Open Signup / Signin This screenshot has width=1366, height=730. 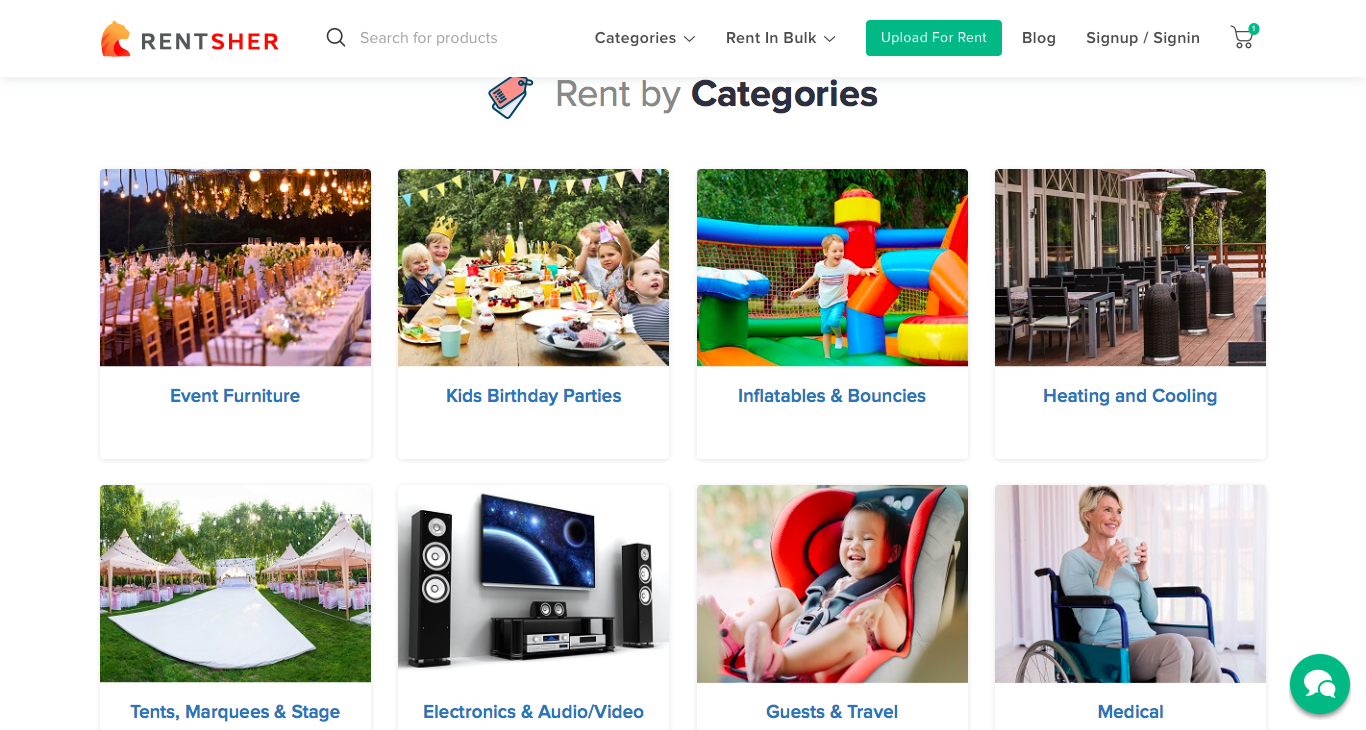tap(1143, 38)
